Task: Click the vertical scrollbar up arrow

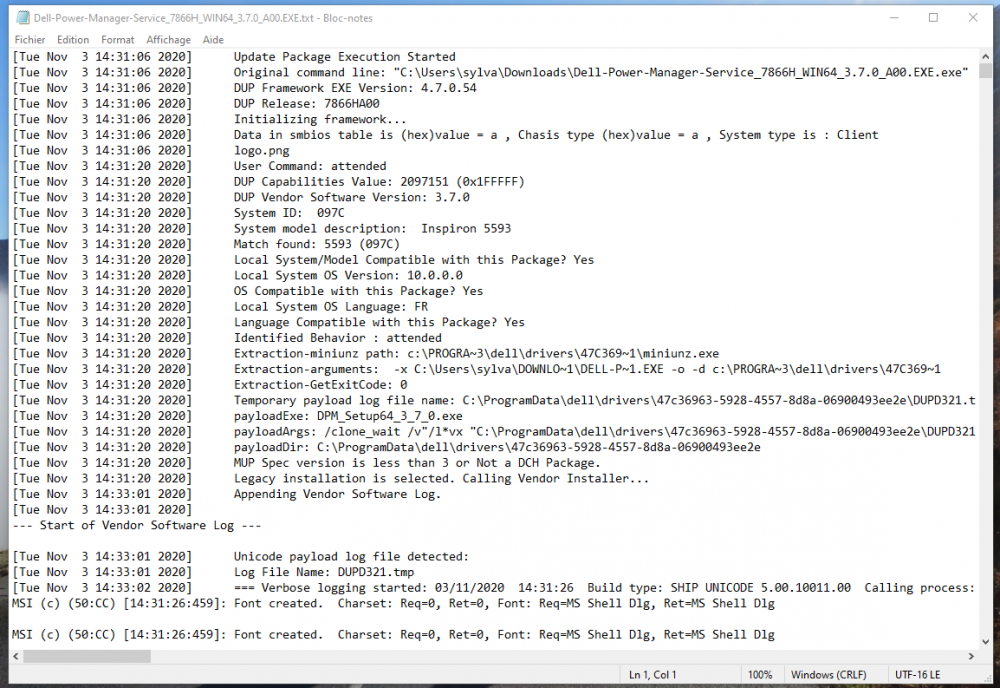Action: pyautogui.click(x=985, y=56)
